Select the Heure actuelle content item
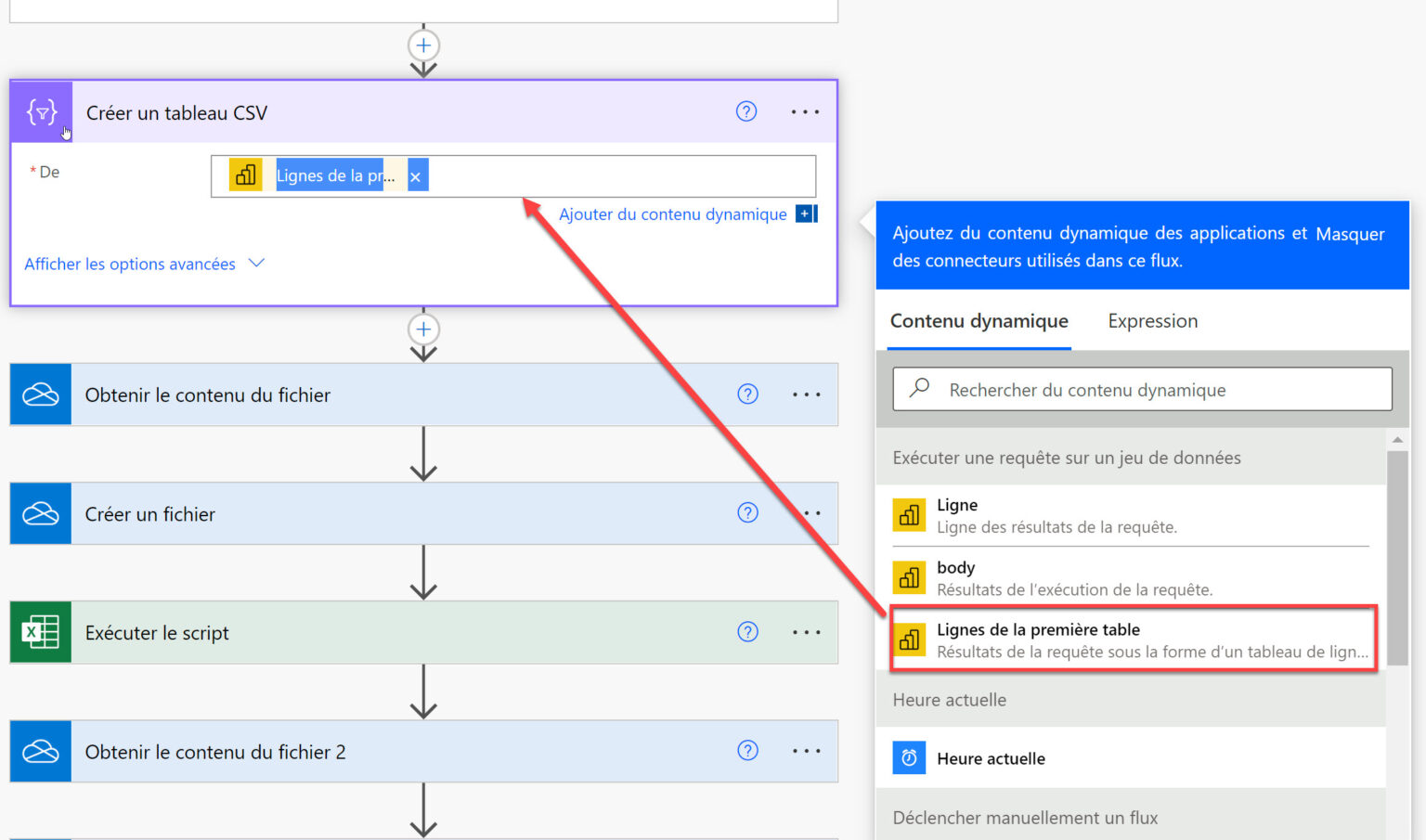Image resolution: width=1426 pixels, height=840 pixels. [x=991, y=757]
